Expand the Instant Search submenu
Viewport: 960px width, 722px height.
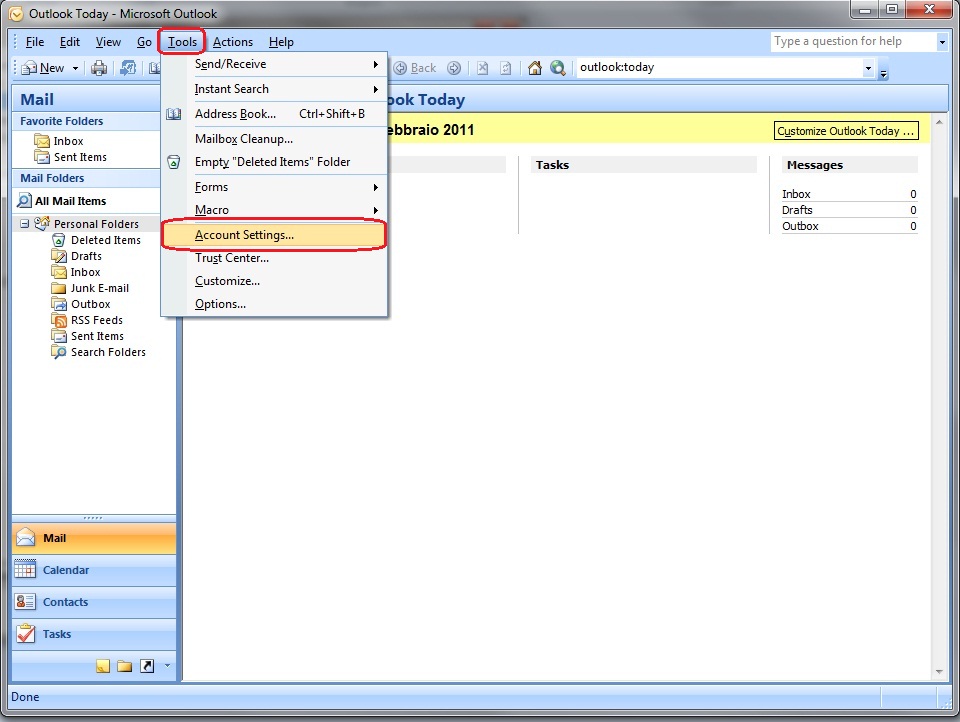pos(375,89)
